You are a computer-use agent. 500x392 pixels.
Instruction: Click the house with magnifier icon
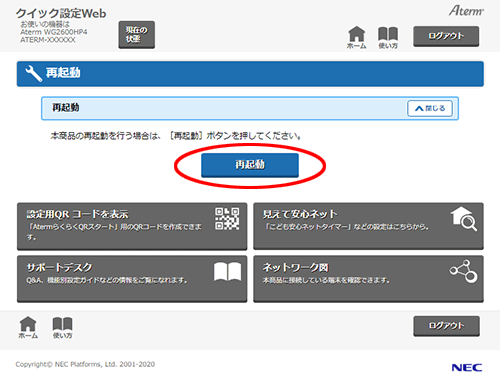464,219
